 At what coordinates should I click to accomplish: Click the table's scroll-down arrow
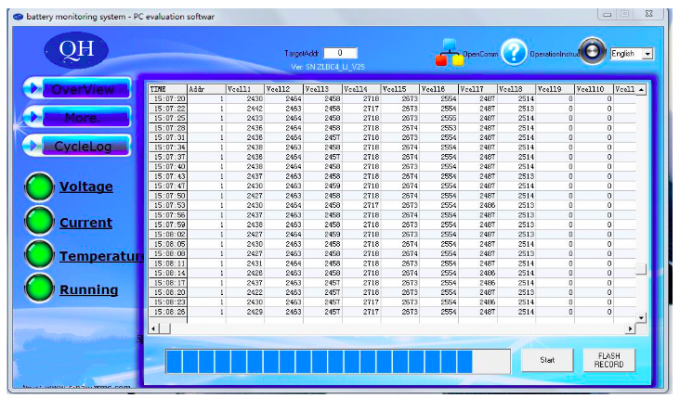click(x=641, y=318)
